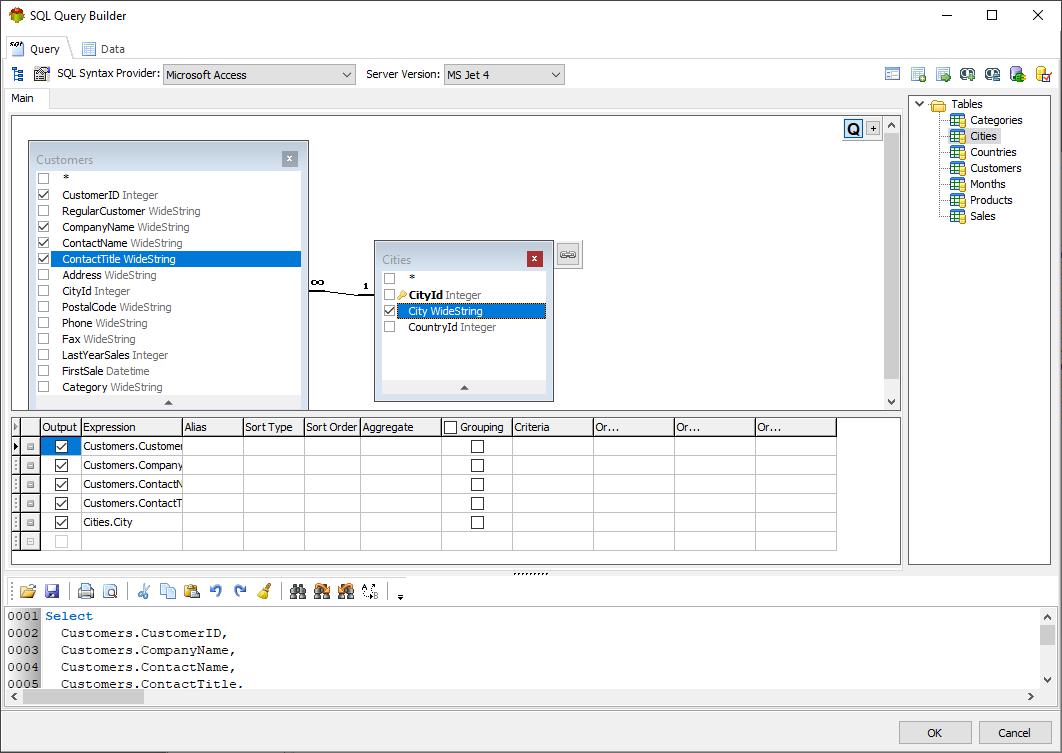1062x753 pixels.
Task: Enable Grouping for the Cities.City row
Action: pos(477,522)
